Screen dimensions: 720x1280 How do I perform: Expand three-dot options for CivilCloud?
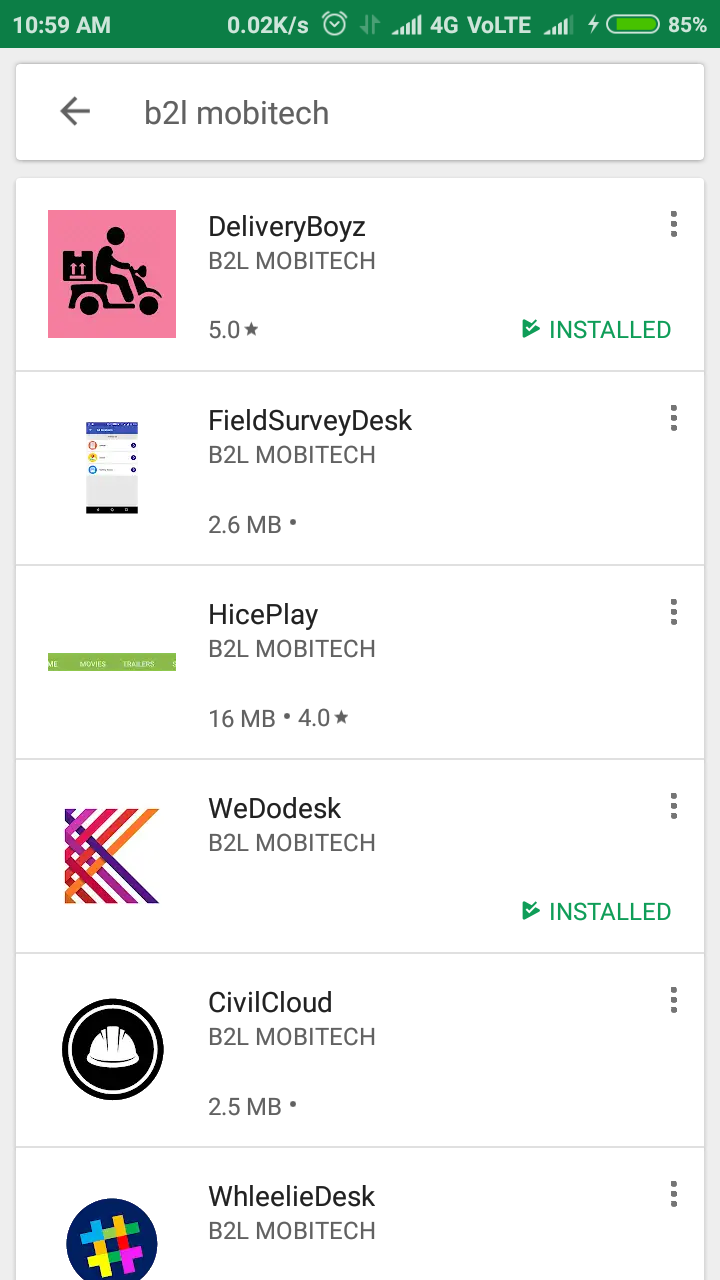click(673, 1000)
